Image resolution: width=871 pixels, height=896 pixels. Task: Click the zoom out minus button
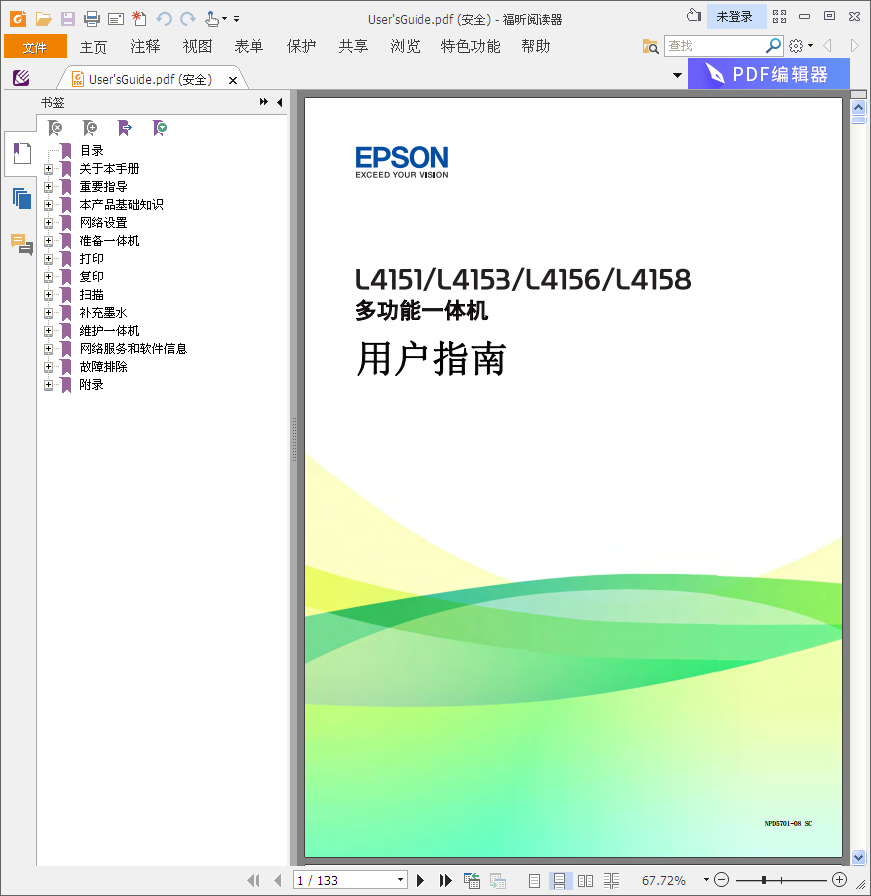coord(722,880)
